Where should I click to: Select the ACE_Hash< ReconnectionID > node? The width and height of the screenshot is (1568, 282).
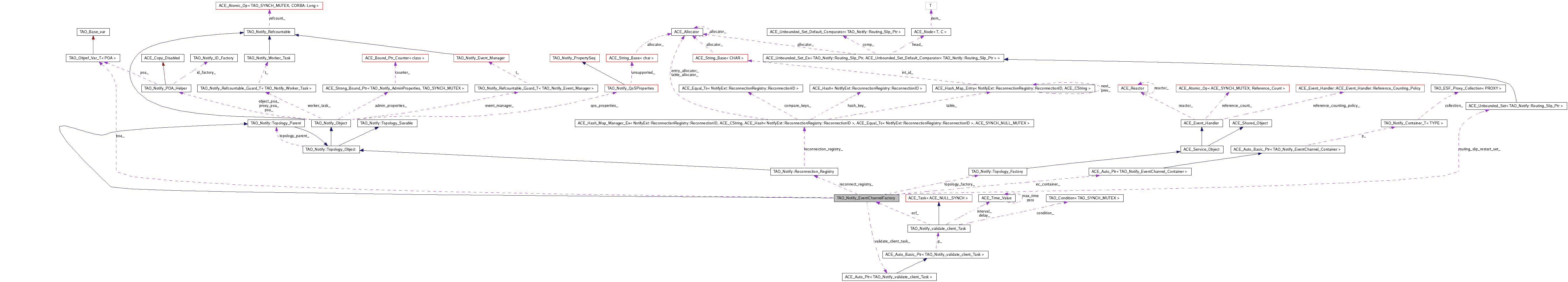click(x=868, y=88)
